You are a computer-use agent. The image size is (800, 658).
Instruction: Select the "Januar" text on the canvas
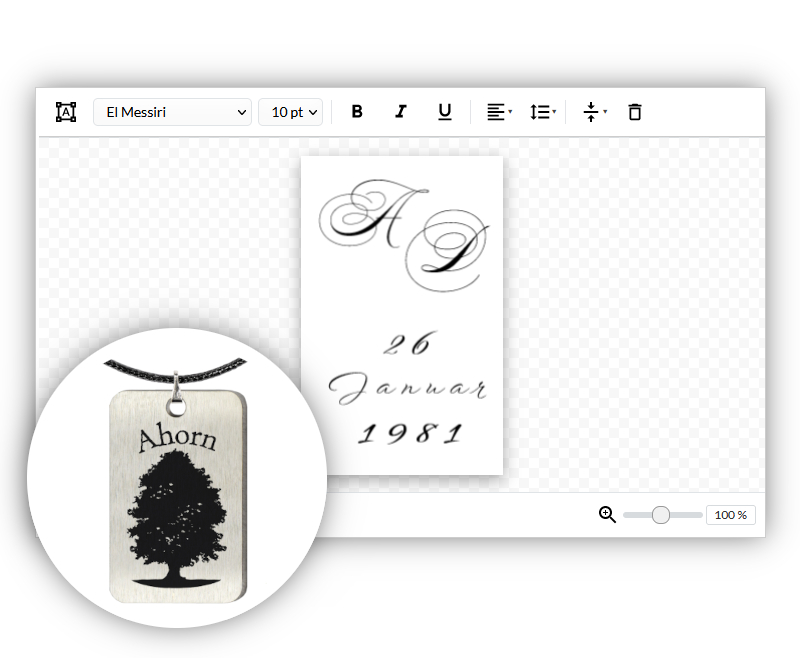407,389
